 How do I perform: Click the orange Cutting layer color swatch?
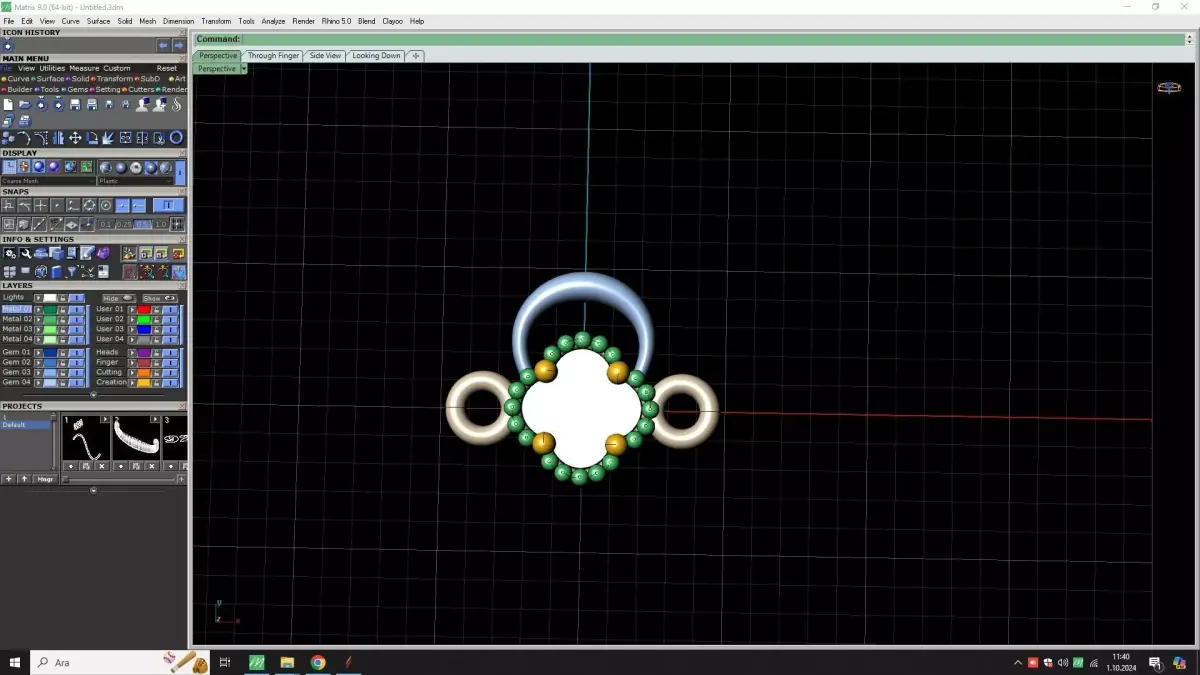(x=144, y=373)
